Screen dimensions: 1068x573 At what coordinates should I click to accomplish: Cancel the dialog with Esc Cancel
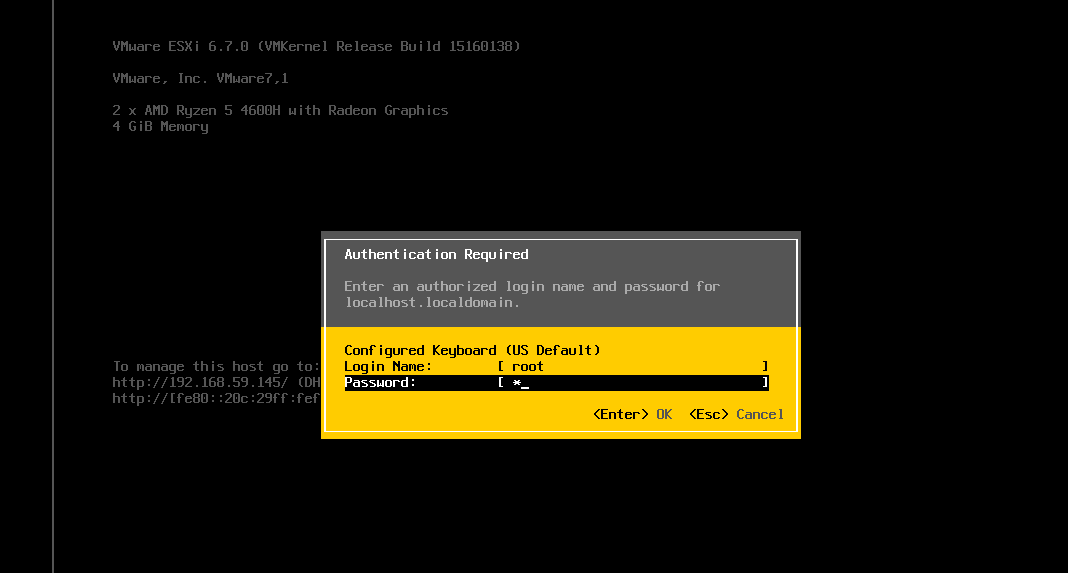(736, 415)
